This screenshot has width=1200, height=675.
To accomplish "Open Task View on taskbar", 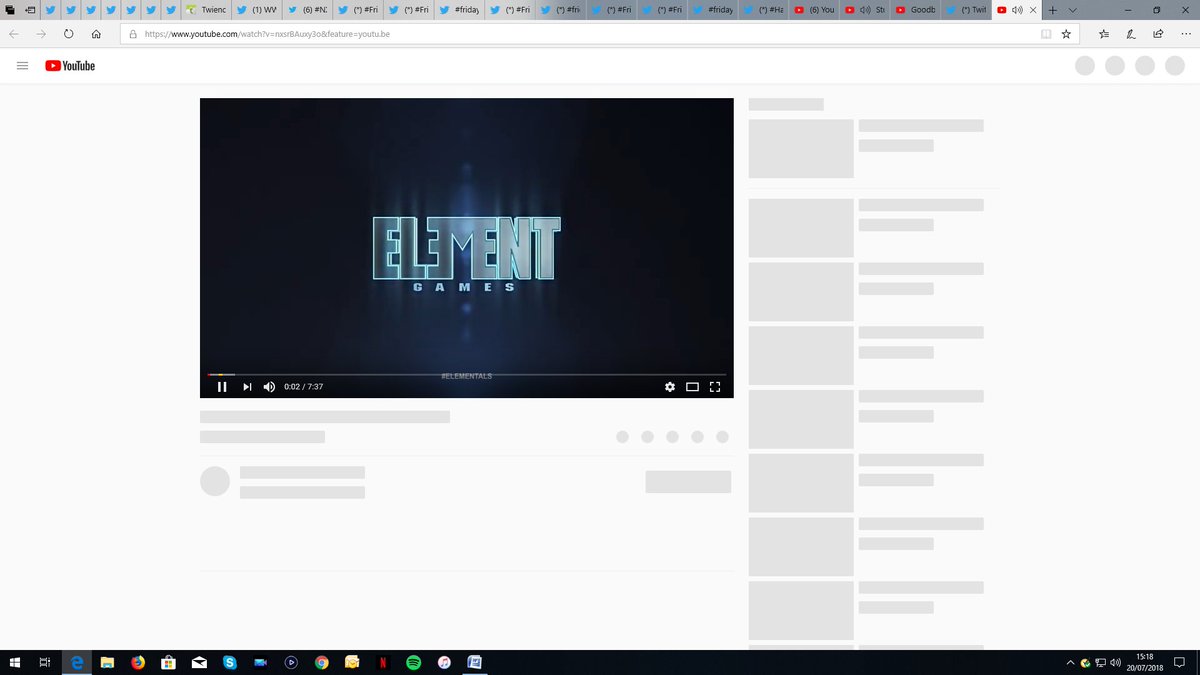I will (45, 662).
